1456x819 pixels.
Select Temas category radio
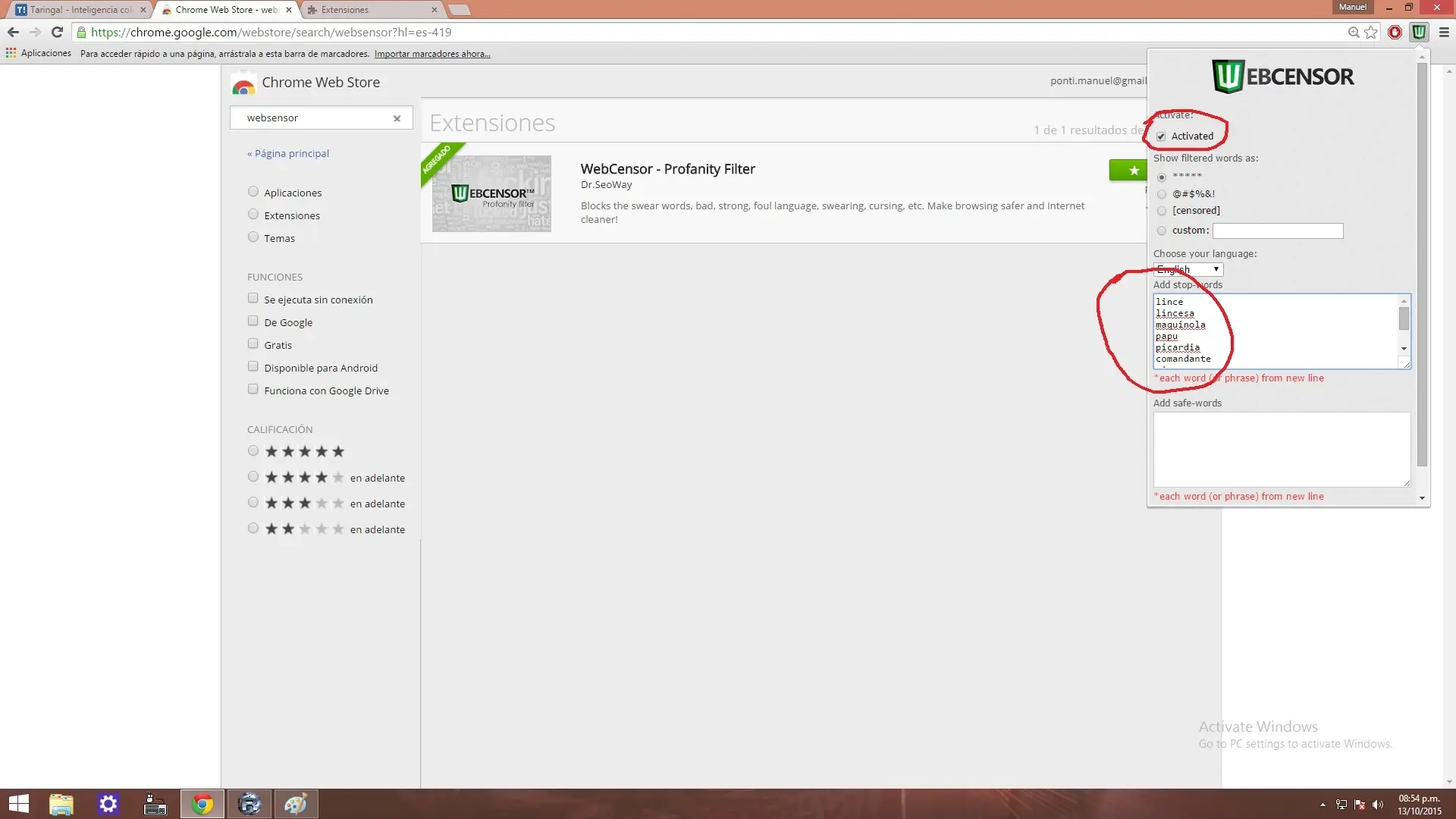(x=253, y=237)
